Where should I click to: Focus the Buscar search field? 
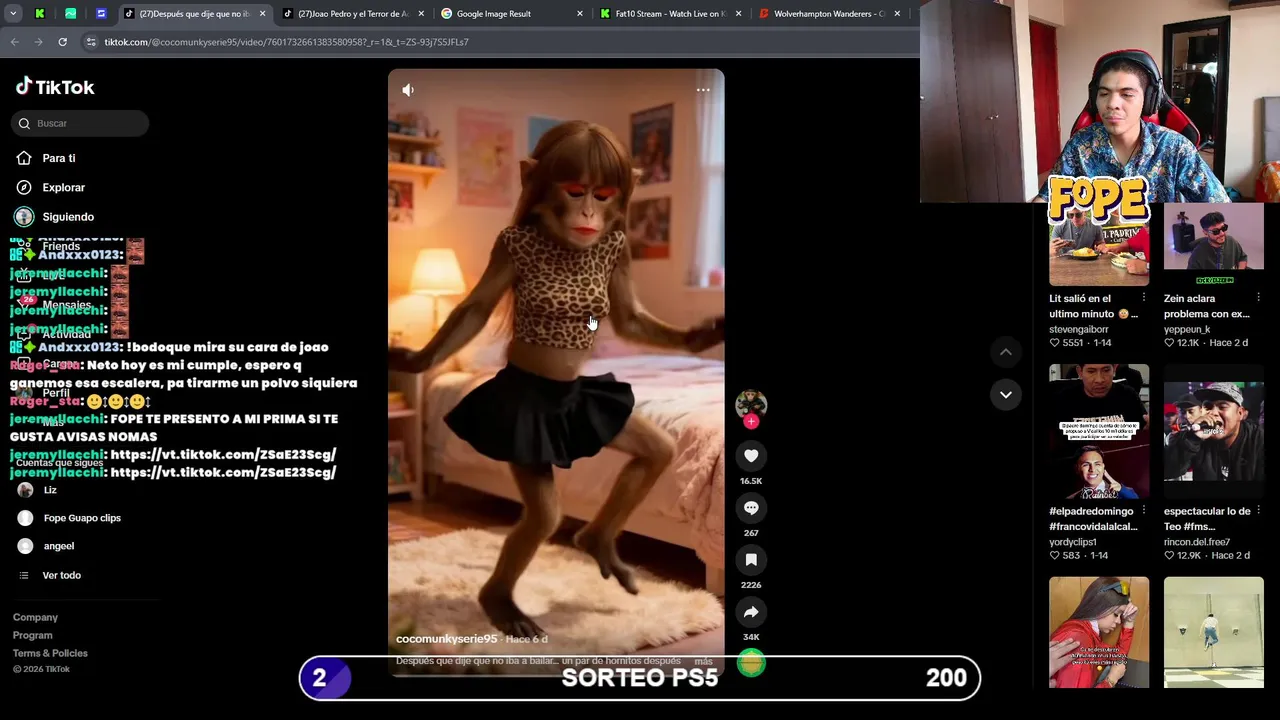tap(81, 123)
